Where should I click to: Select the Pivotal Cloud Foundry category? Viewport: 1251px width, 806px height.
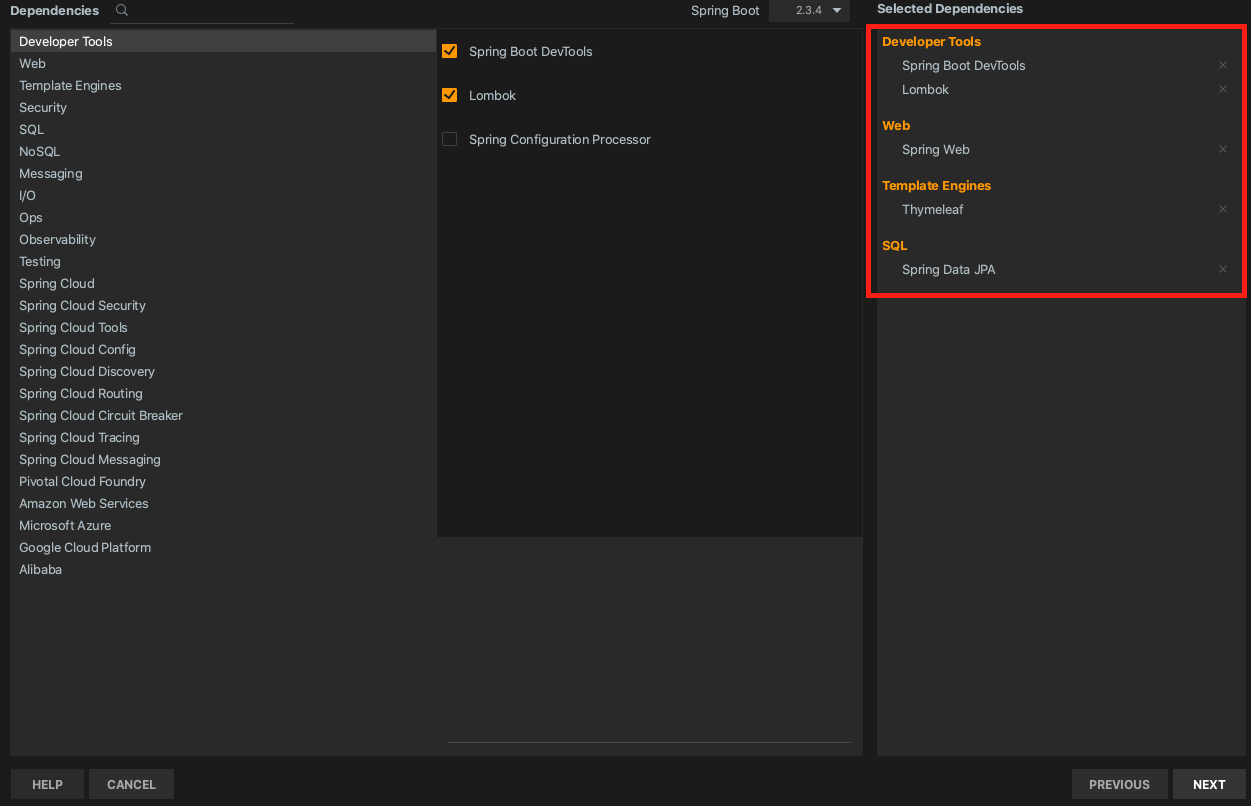[223, 481]
